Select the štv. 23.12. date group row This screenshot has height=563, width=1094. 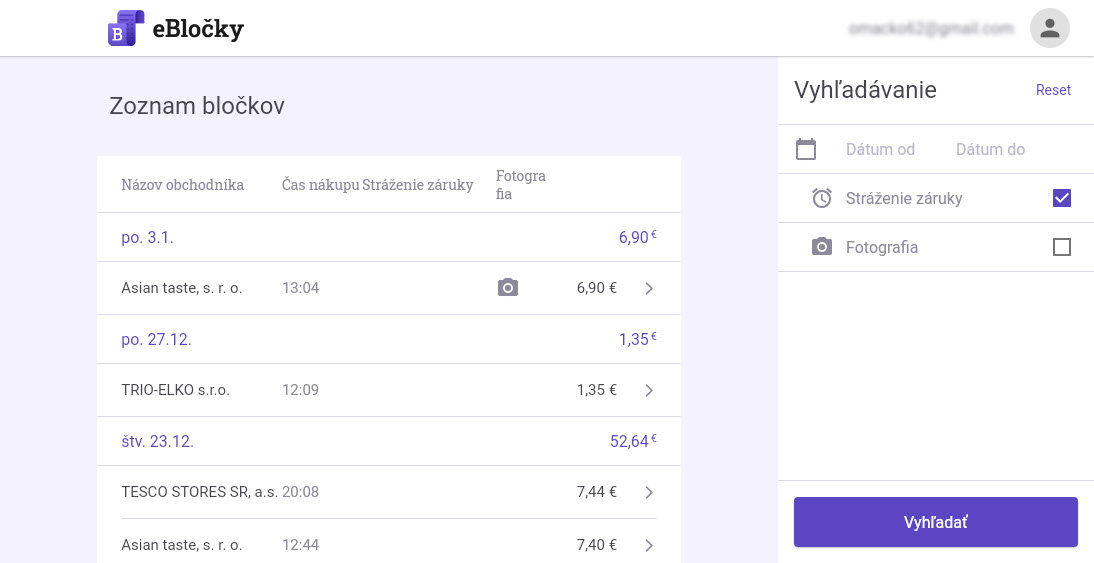tap(388, 441)
